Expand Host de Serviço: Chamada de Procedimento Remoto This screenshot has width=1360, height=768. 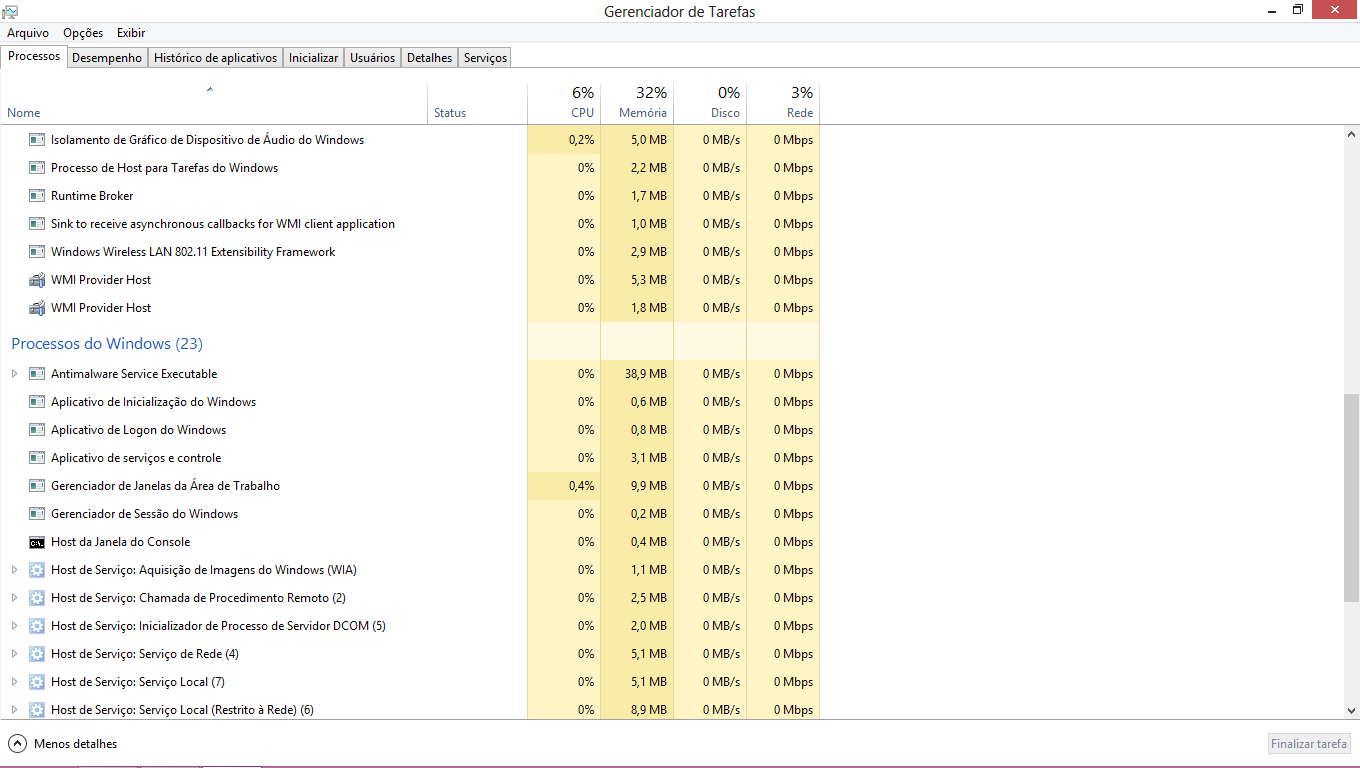[x=14, y=598]
